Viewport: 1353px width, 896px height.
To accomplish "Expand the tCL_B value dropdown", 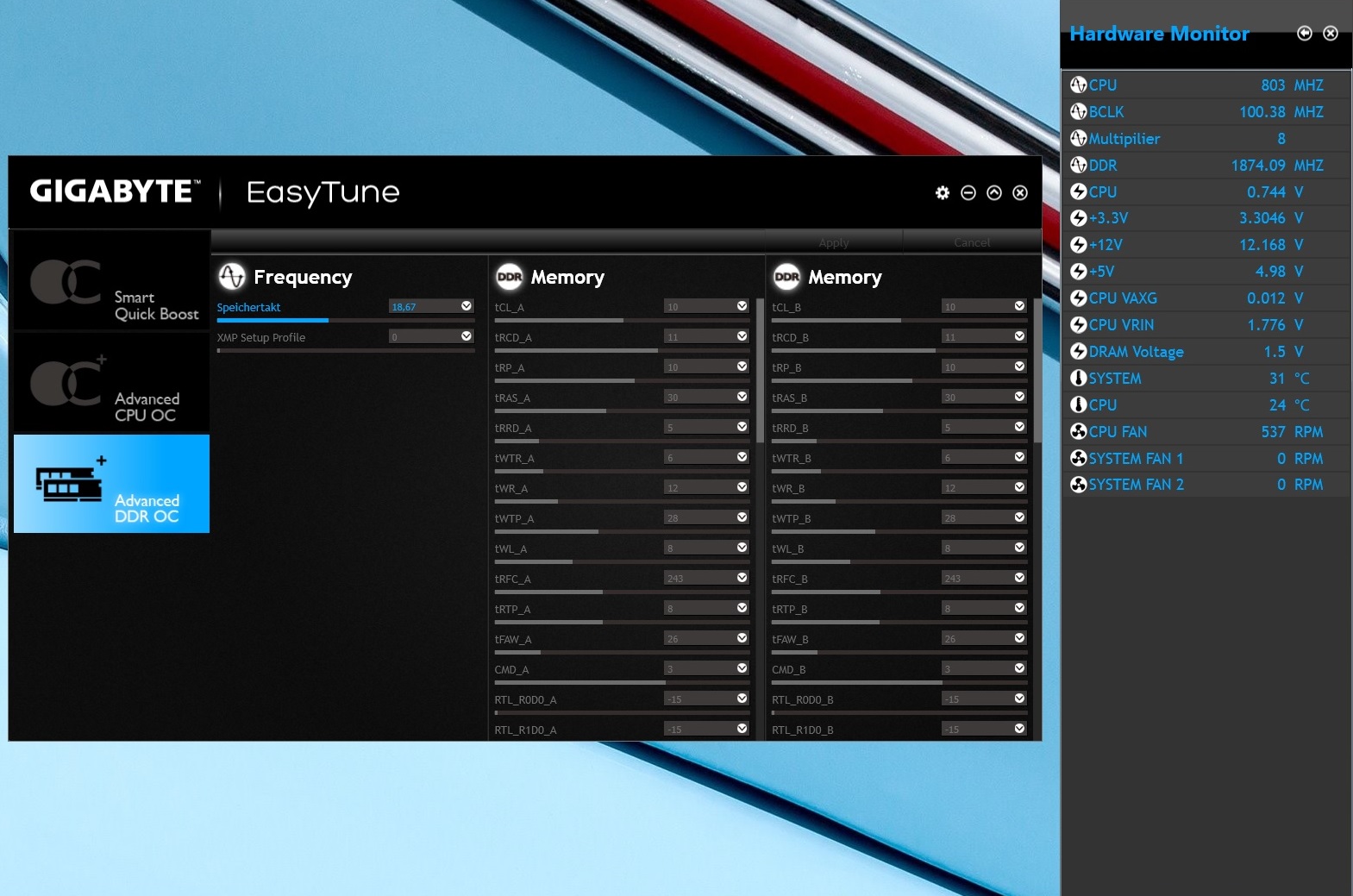I will [x=1020, y=306].
